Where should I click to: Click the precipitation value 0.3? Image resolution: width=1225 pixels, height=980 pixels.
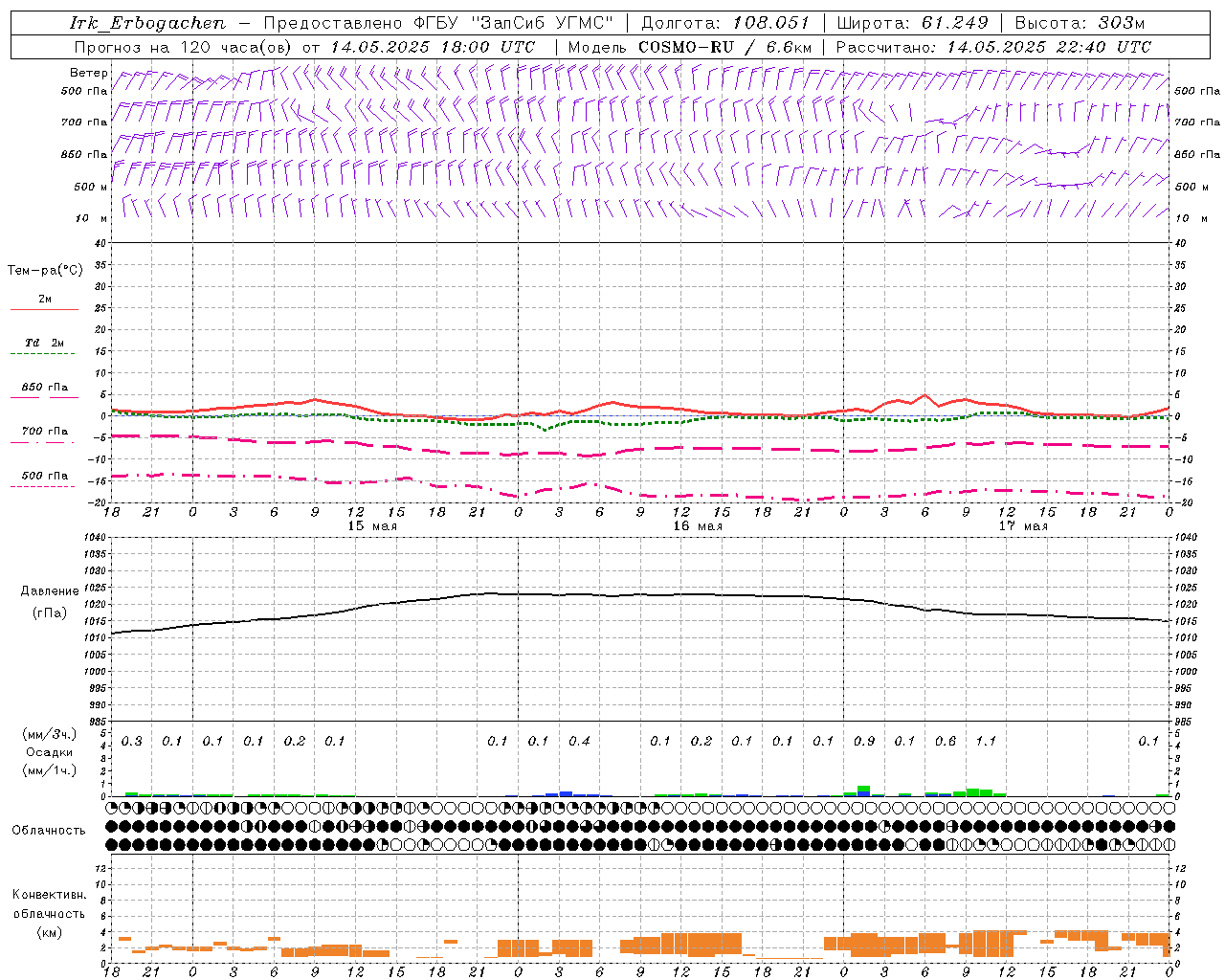132,742
